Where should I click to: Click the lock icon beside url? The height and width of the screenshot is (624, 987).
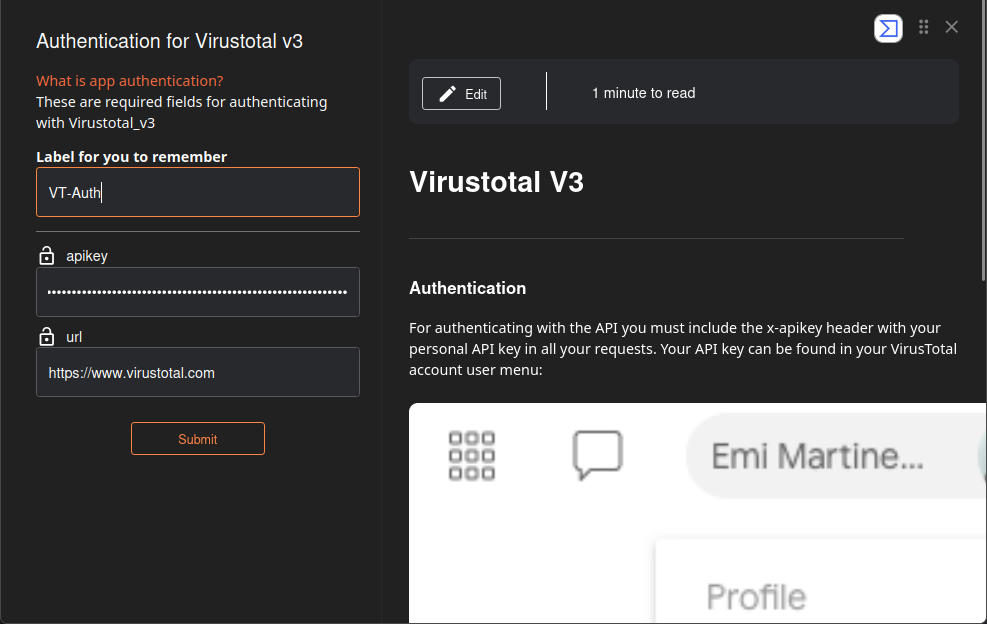tap(46, 336)
